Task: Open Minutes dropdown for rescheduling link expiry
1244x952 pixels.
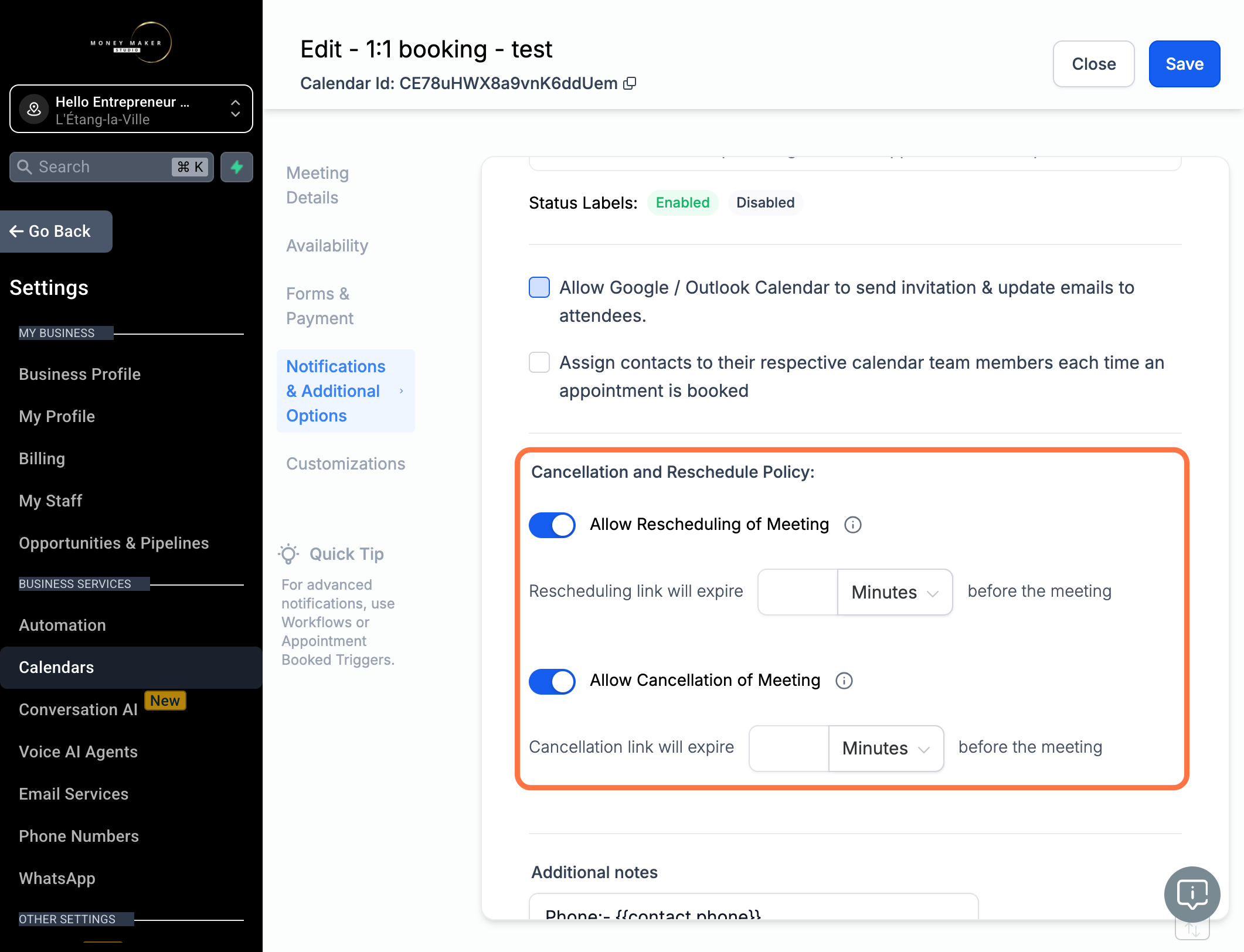Action: (895, 592)
